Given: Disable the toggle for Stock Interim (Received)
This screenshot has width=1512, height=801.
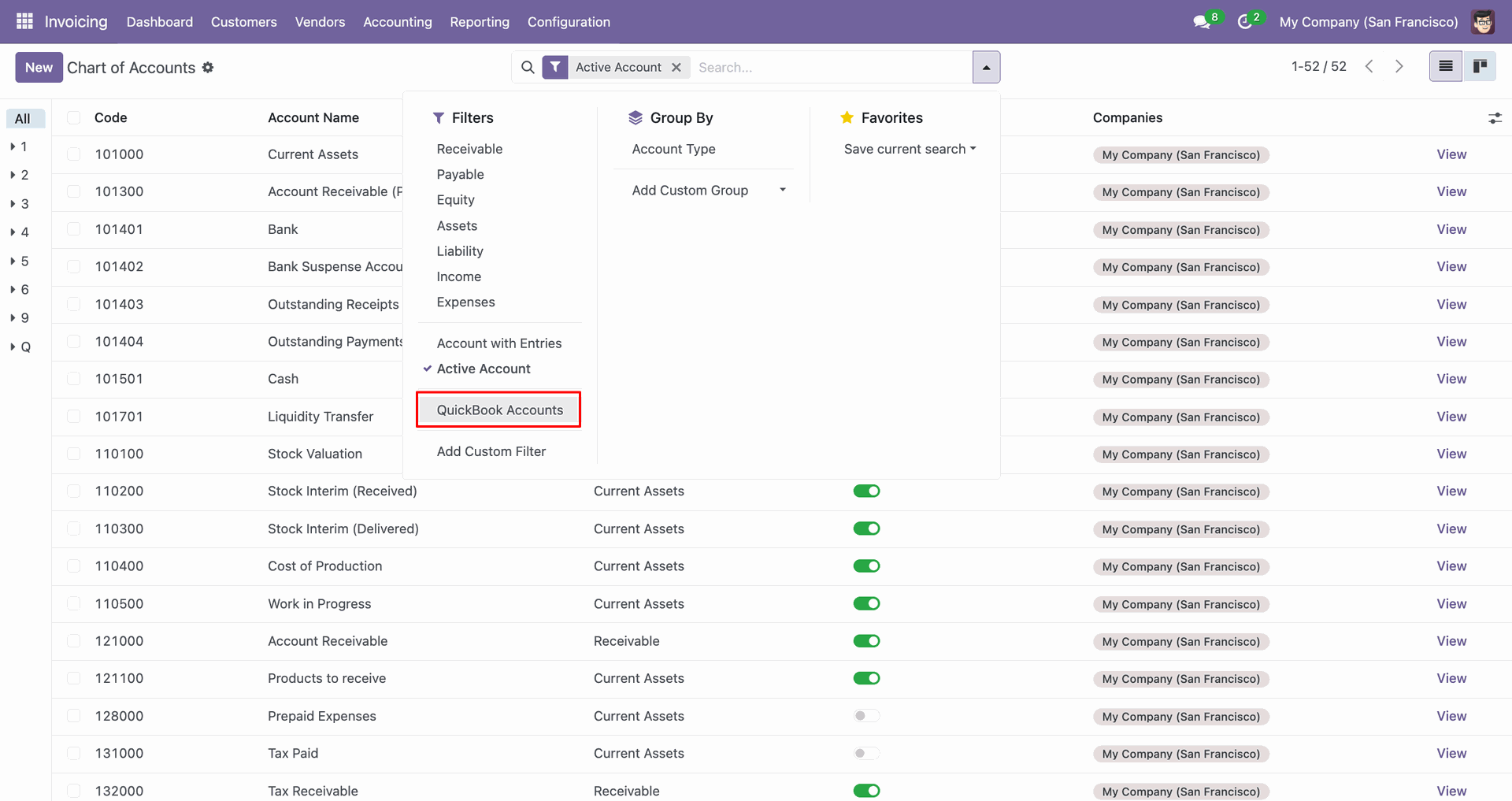Looking at the screenshot, I should (x=866, y=491).
